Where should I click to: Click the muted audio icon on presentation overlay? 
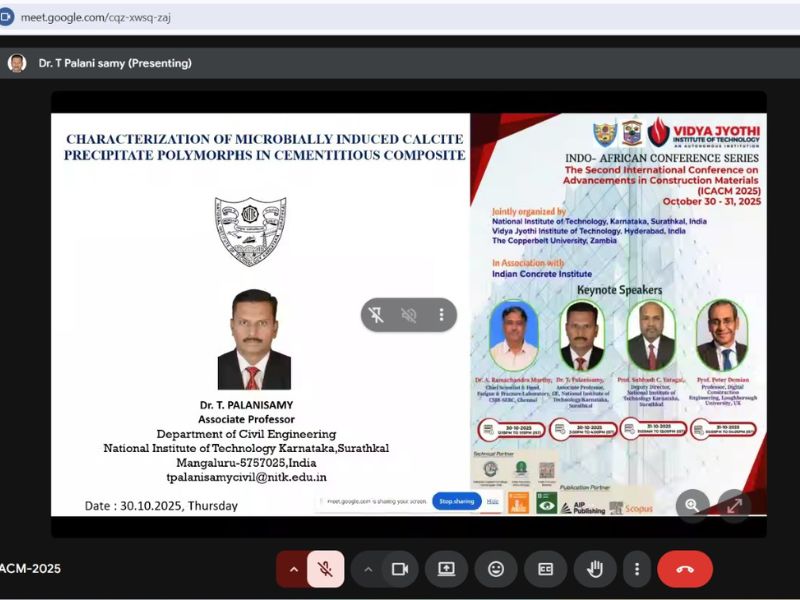click(409, 315)
